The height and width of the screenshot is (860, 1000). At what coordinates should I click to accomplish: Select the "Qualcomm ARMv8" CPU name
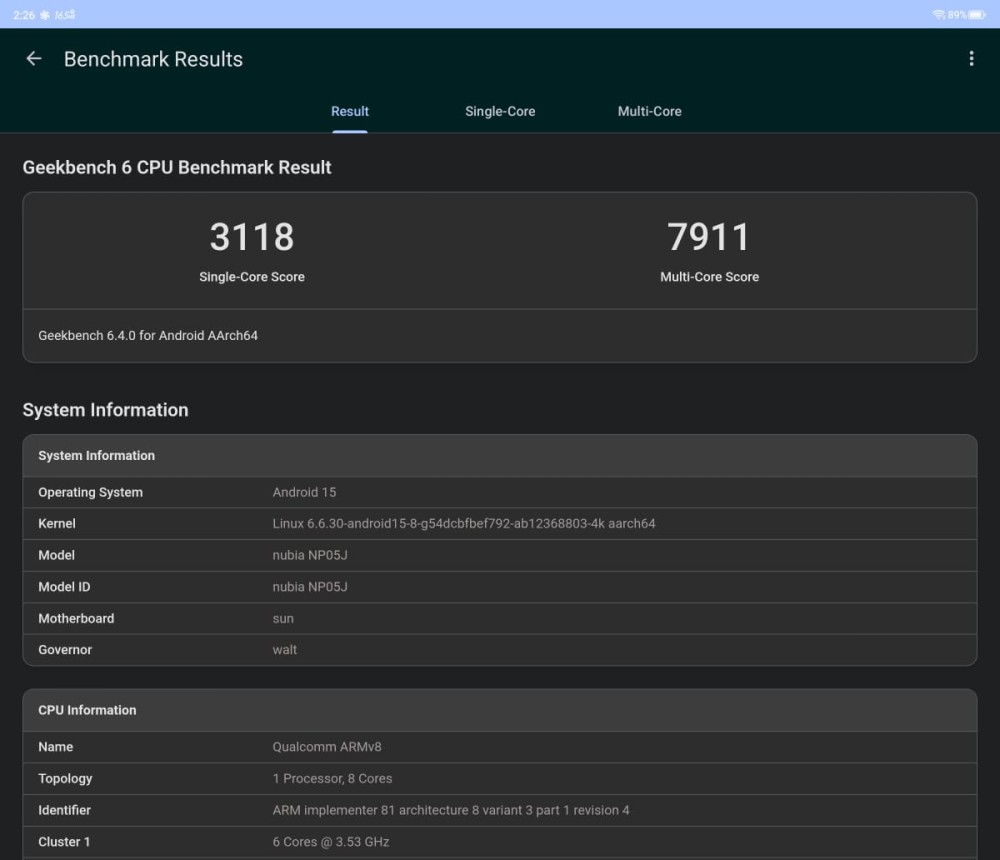pos(327,747)
